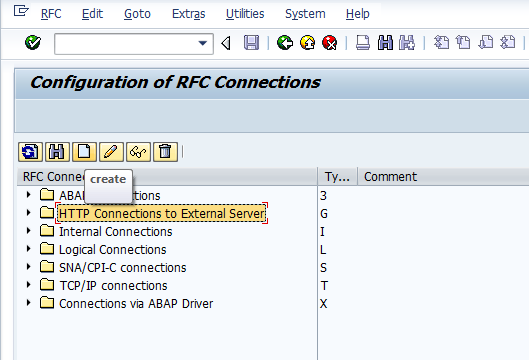Select the Logical Connections row
This screenshot has height=360, width=529.
(113, 250)
